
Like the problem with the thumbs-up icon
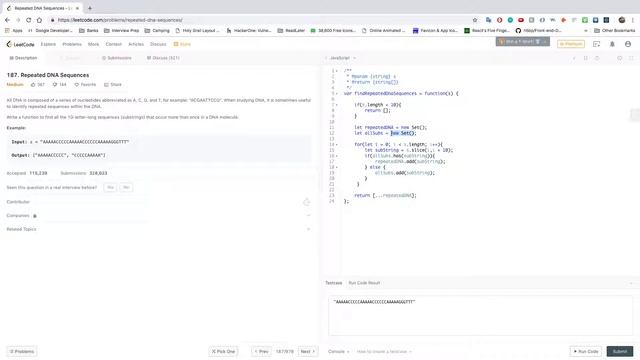33,84
